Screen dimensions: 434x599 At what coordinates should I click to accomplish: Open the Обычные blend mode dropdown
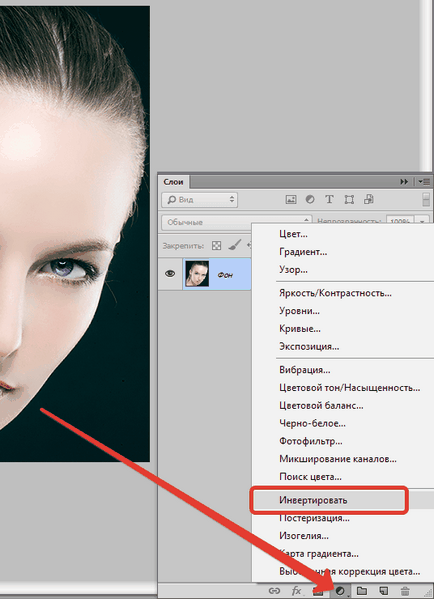pyautogui.click(x=236, y=222)
